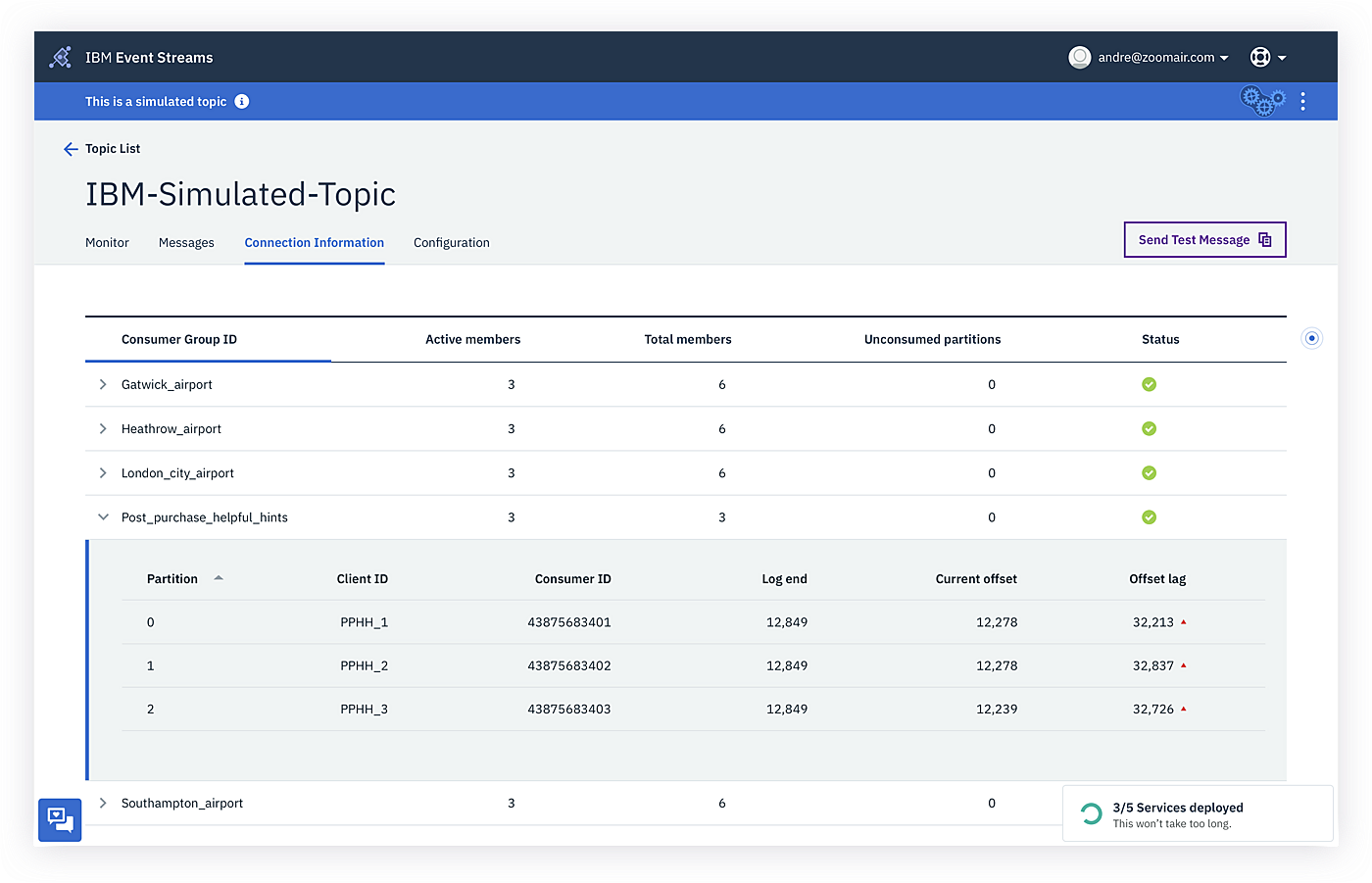Click the Gatwick_airport group name
Viewport: 1372px width, 883px height.
point(167,384)
